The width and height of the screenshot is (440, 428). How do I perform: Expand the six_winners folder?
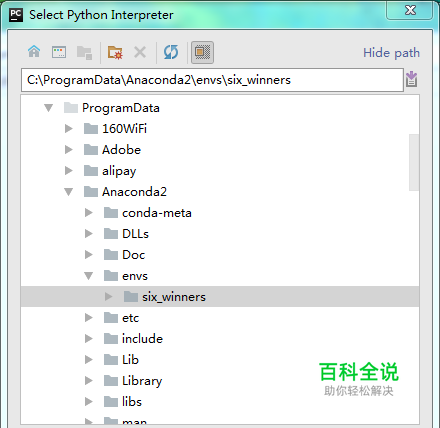click(109, 297)
